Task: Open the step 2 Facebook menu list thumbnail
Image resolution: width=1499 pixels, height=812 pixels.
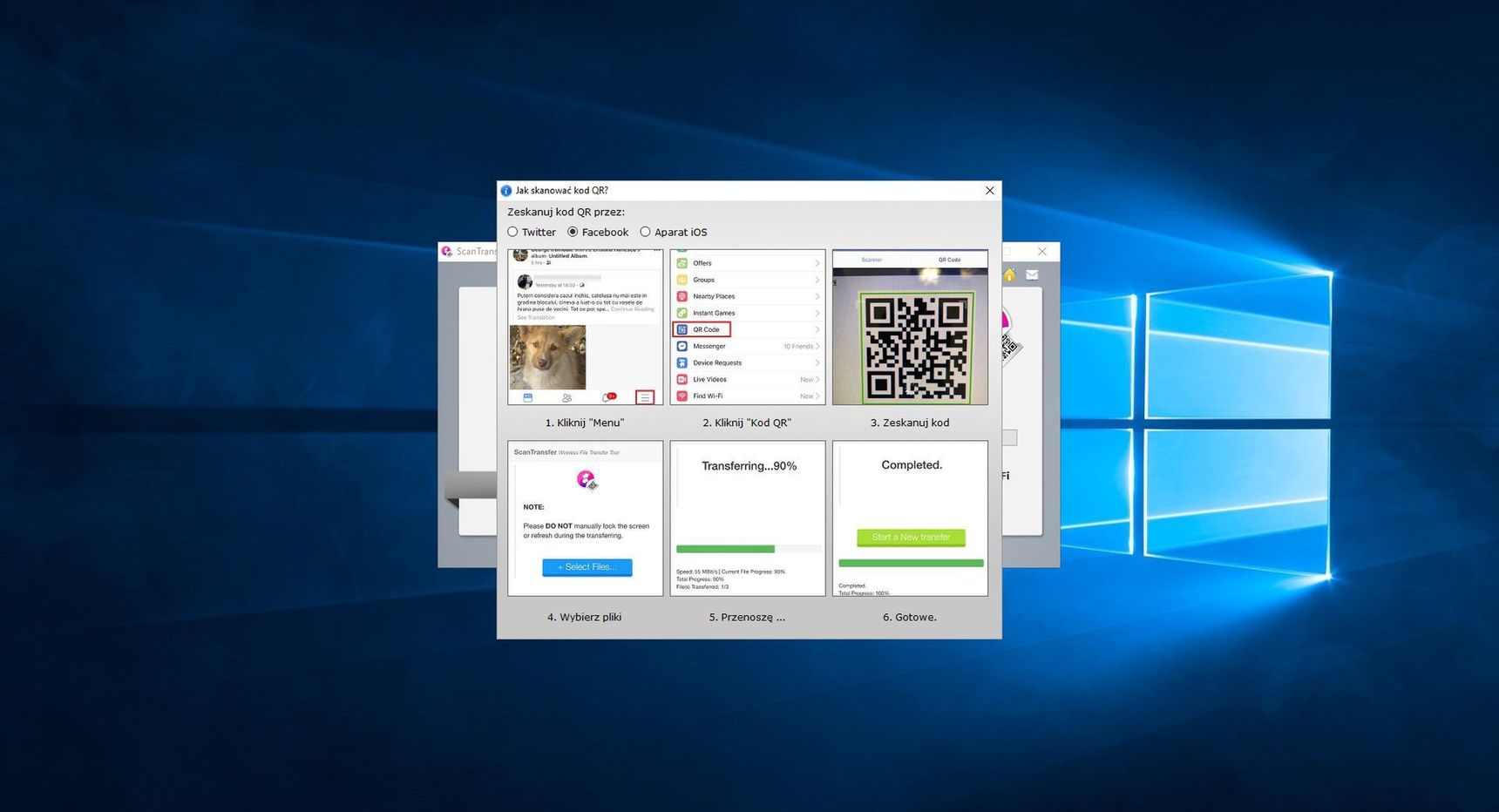Action: pos(748,328)
